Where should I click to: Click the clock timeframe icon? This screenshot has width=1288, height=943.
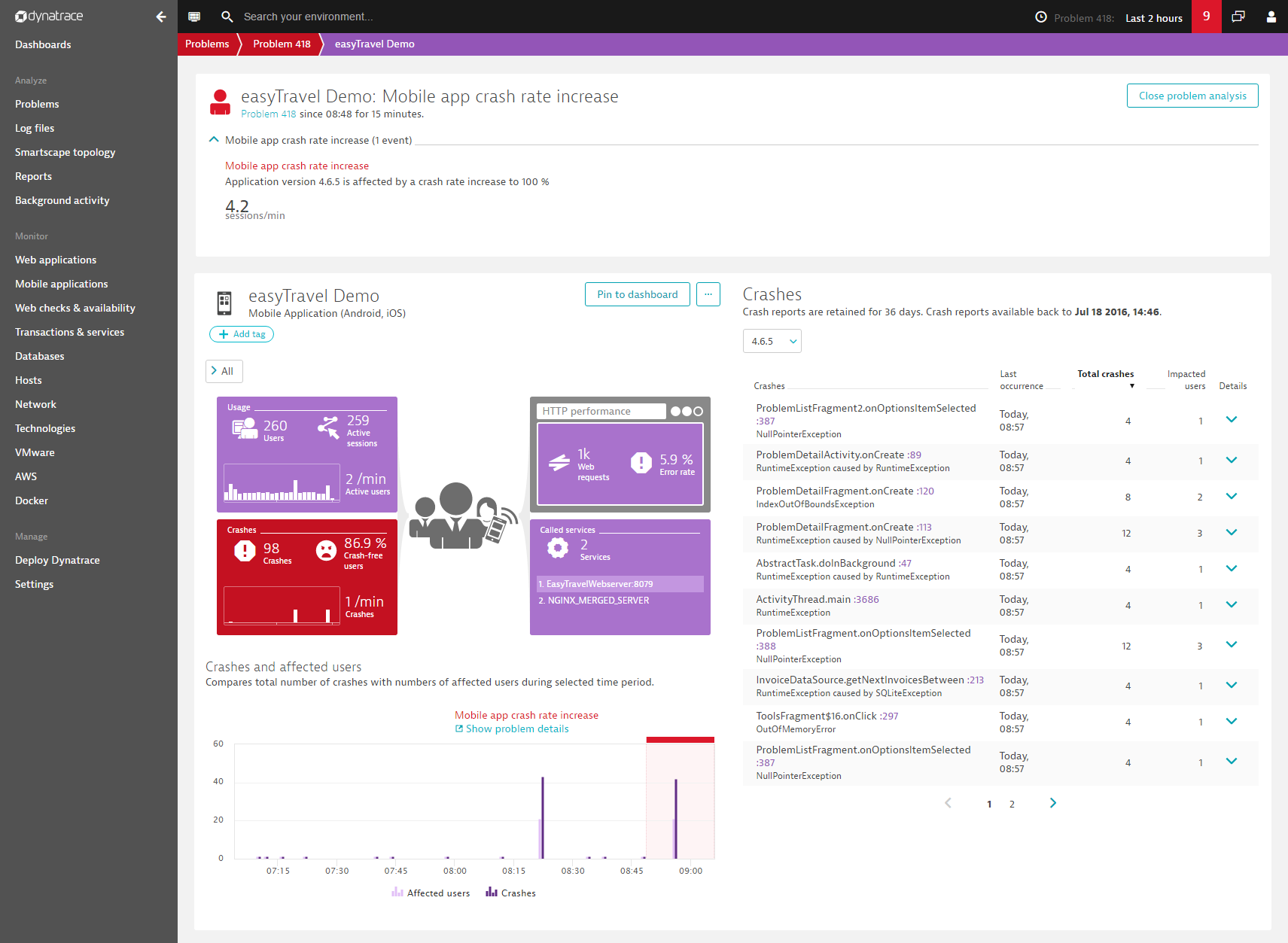point(1041,17)
